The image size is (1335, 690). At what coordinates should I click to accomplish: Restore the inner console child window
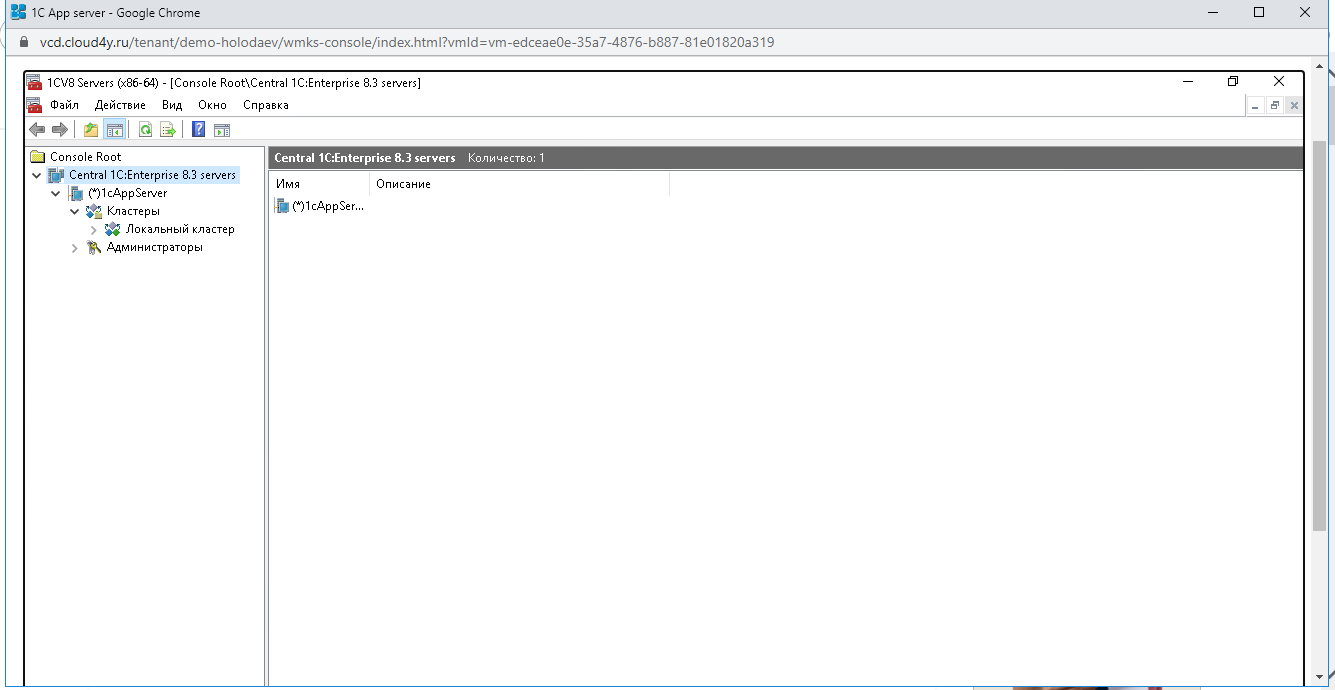pos(1275,105)
